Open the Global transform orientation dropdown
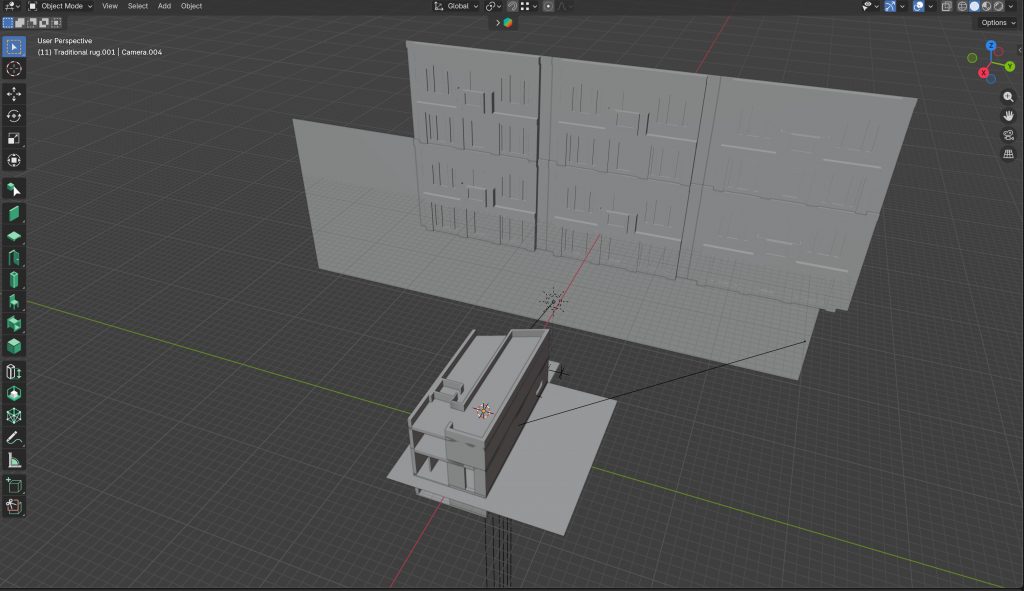The height and width of the screenshot is (591, 1024). (x=457, y=6)
